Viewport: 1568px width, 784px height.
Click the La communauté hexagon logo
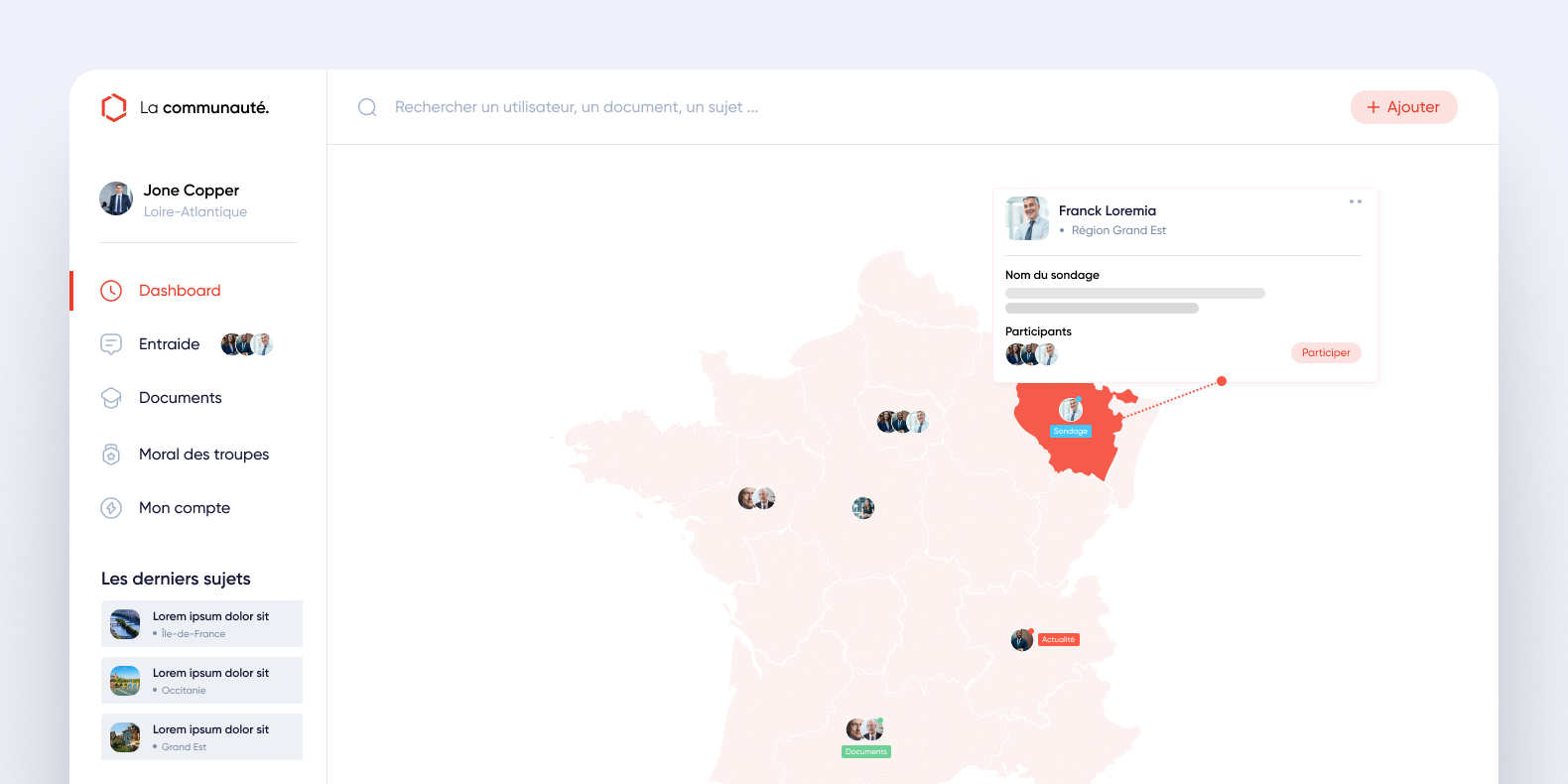(114, 107)
